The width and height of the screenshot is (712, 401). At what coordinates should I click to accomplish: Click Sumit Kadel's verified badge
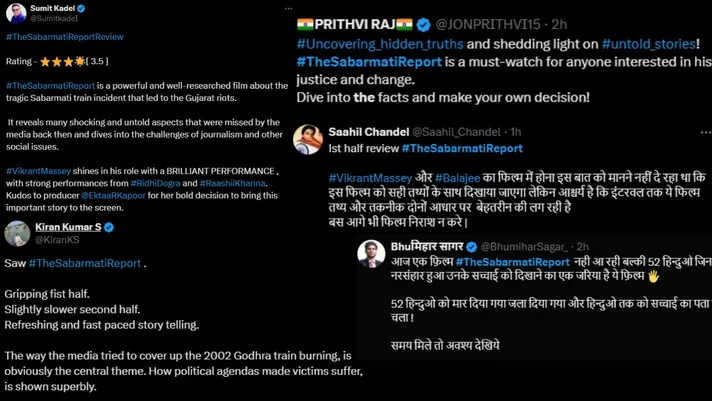tap(81, 8)
